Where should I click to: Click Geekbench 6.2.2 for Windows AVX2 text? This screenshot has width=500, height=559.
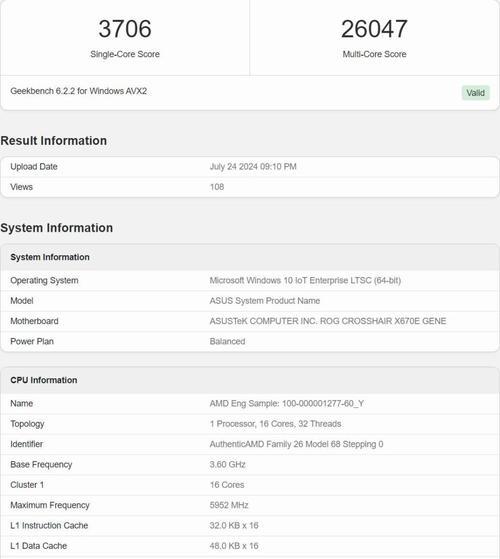coord(78,91)
